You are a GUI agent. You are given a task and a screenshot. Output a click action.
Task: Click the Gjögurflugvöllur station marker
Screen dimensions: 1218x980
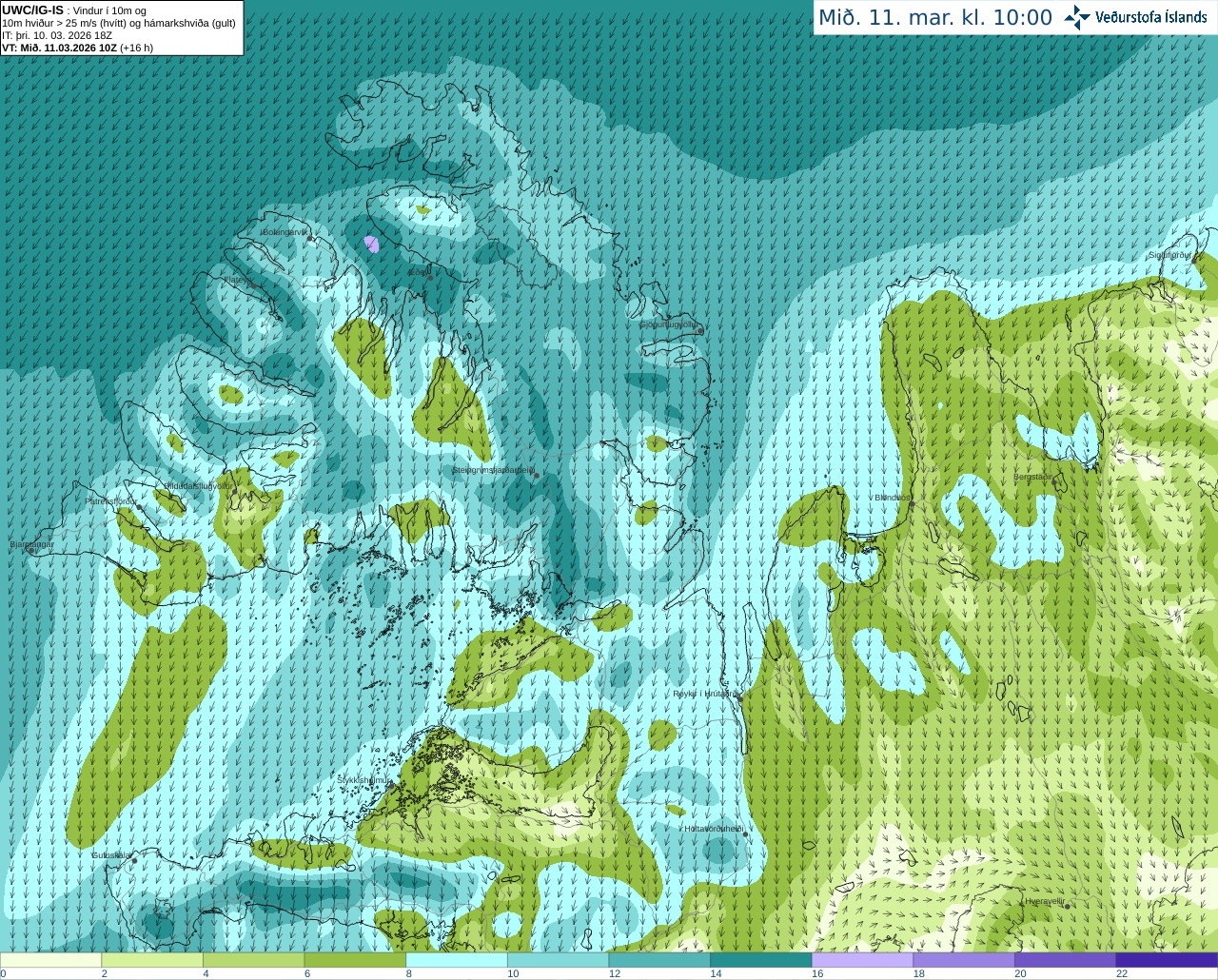coord(699,330)
